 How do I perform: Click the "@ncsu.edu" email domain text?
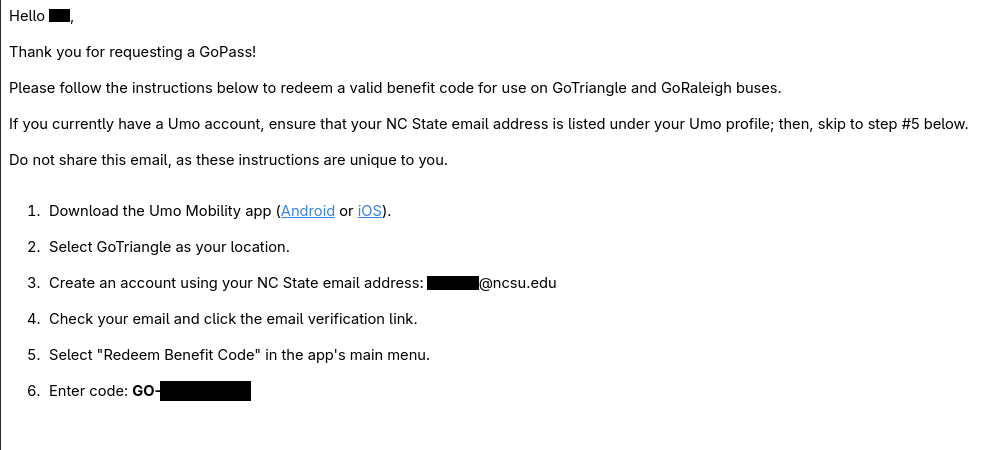click(x=518, y=283)
